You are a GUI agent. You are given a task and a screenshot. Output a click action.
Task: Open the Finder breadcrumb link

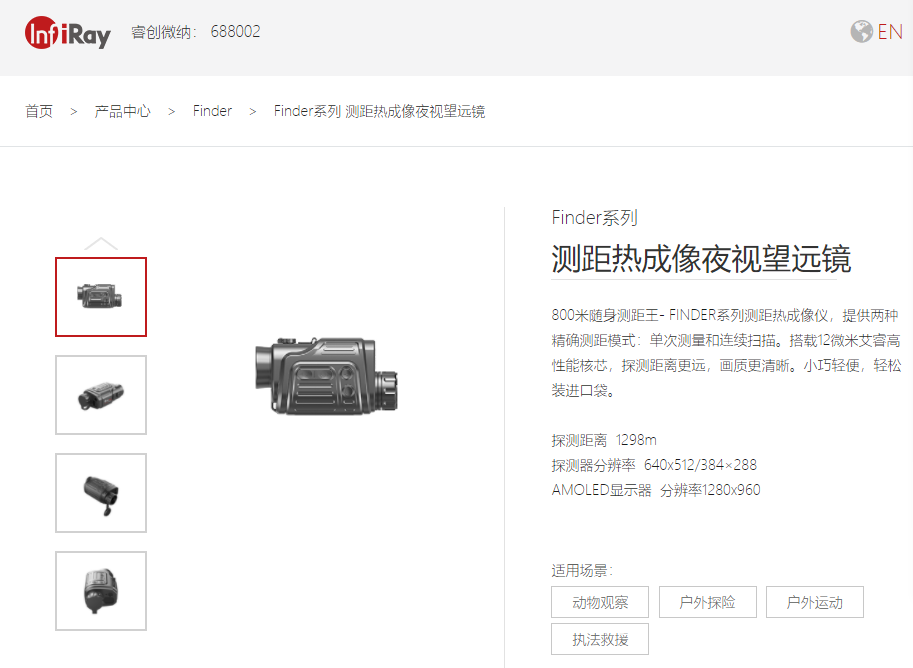[212, 111]
